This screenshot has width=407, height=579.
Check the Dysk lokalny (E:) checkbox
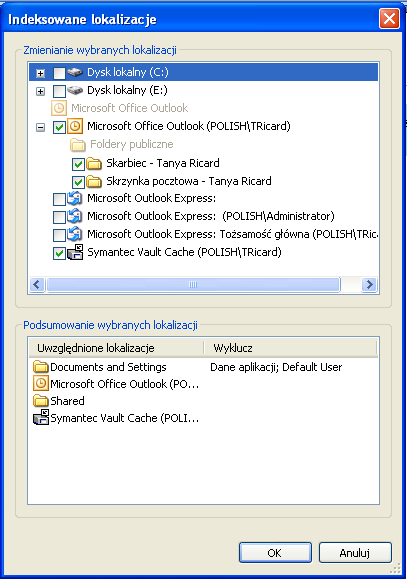pyautogui.click(x=59, y=91)
